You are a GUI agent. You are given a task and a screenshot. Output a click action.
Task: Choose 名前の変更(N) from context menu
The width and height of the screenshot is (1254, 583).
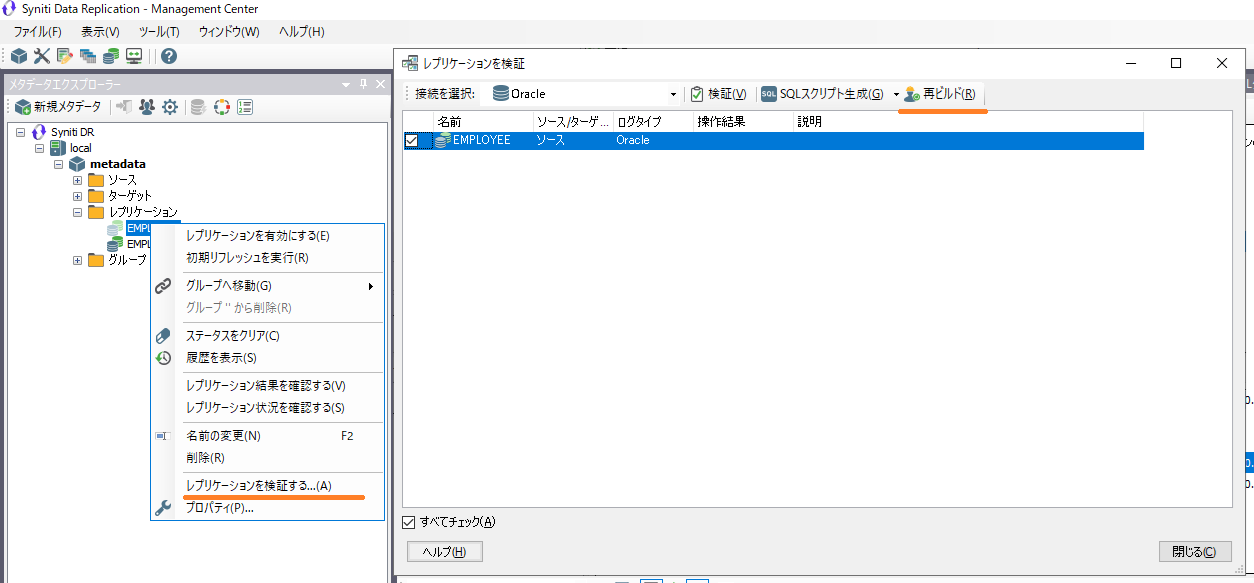(x=267, y=436)
